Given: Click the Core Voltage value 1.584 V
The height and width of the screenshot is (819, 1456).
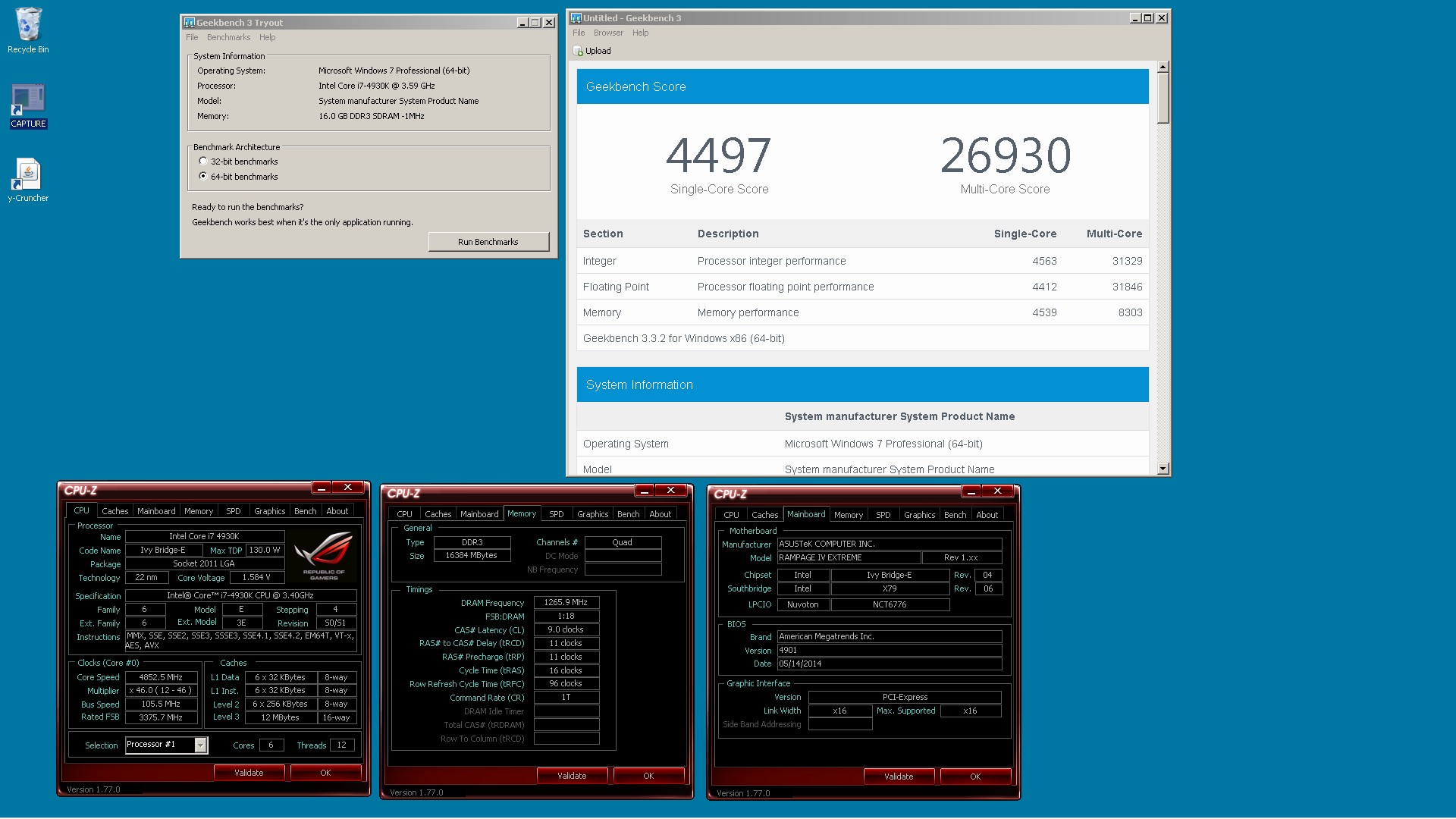Looking at the screenshot, I should 256,577.
